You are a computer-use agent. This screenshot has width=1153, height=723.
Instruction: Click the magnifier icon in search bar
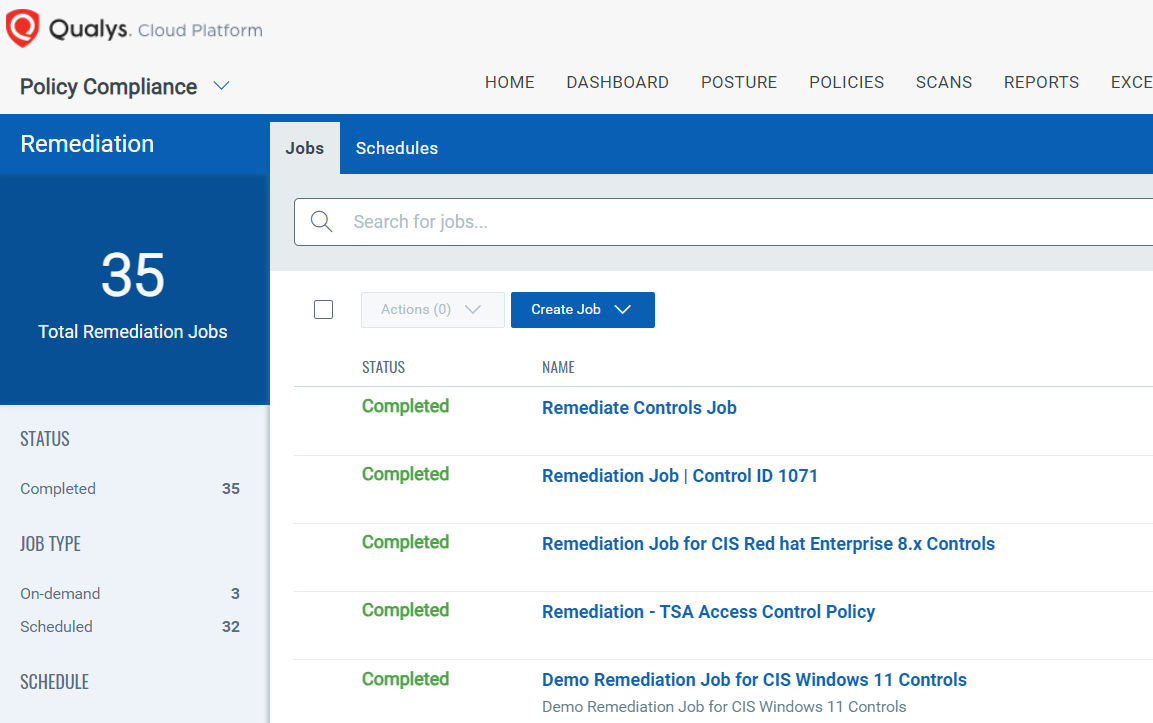click(x=321, y=222)
